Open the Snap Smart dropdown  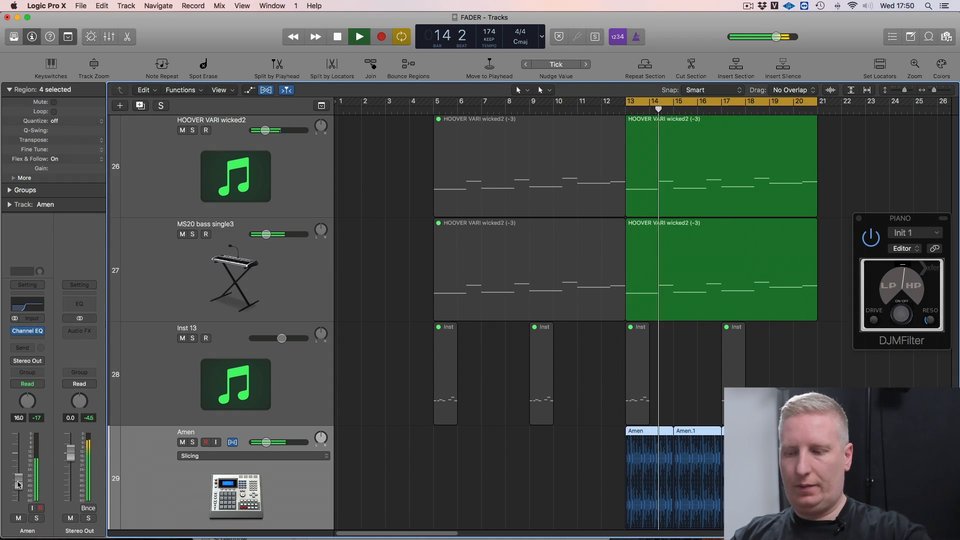(x=713, y=90)
